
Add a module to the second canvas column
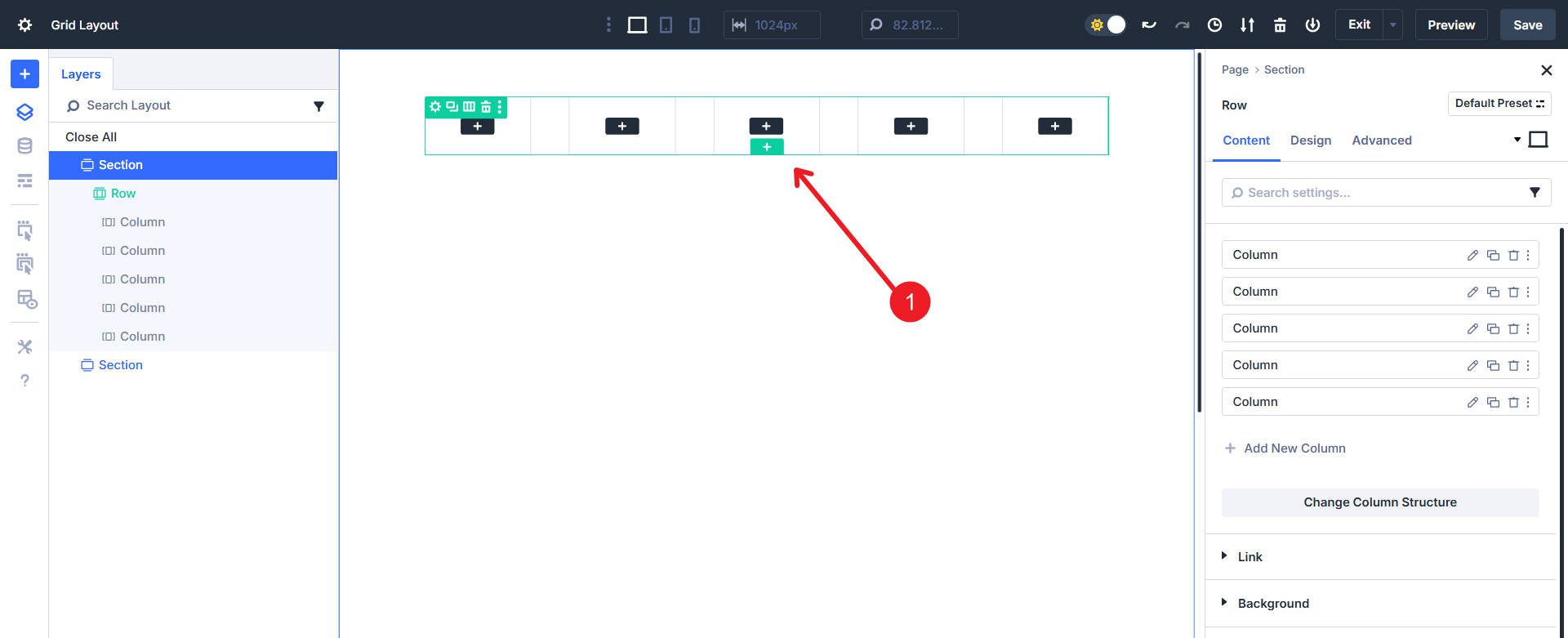coord(622,126)
